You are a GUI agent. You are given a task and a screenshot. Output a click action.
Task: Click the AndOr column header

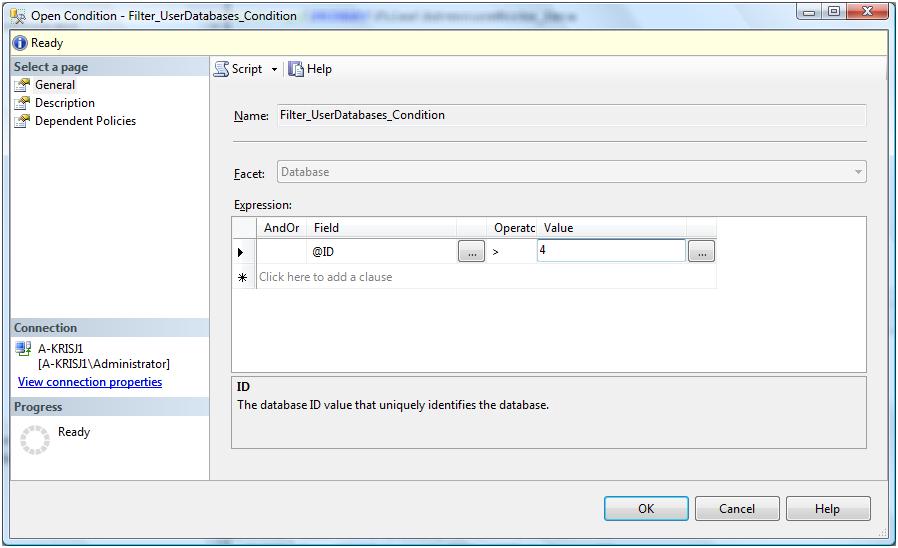281,228
